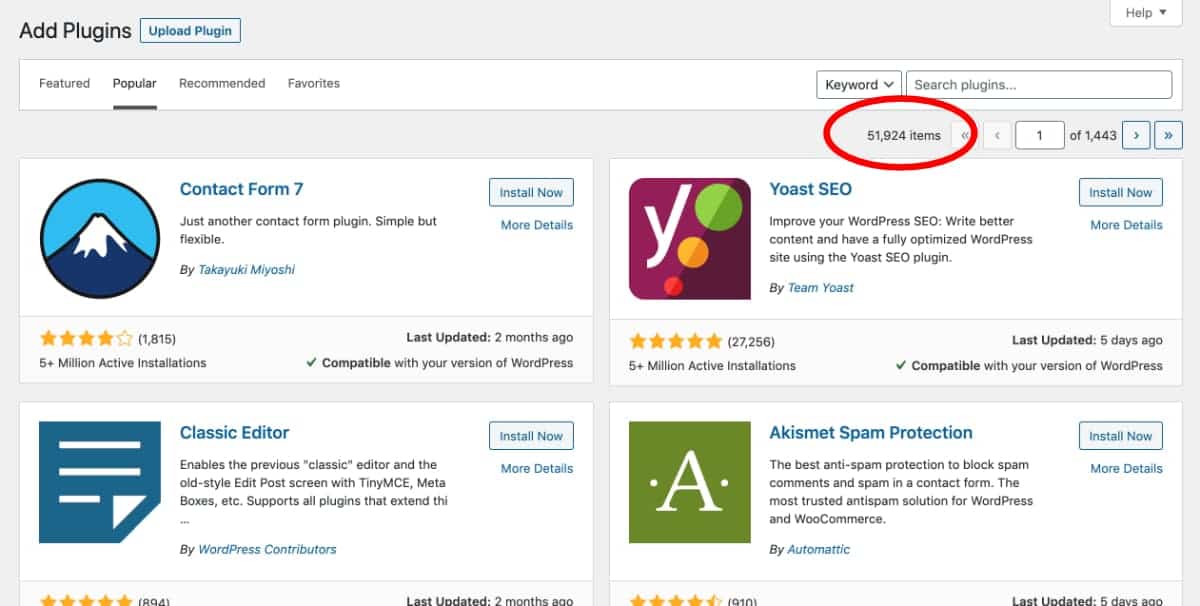Switch to the Featured tab

coord(64,83)
